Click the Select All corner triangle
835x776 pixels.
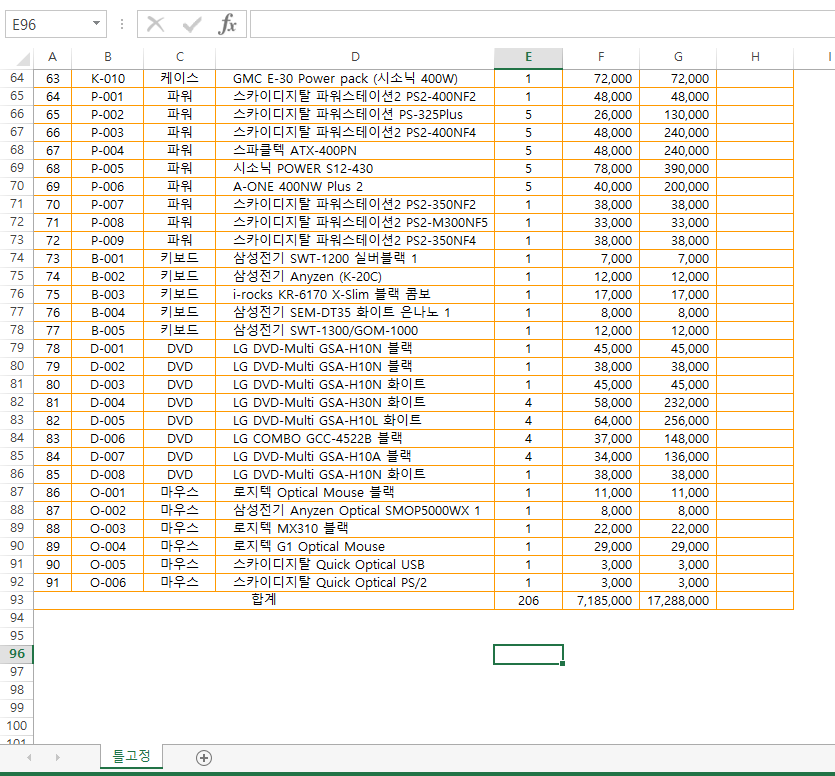click(x=22, y=58)
